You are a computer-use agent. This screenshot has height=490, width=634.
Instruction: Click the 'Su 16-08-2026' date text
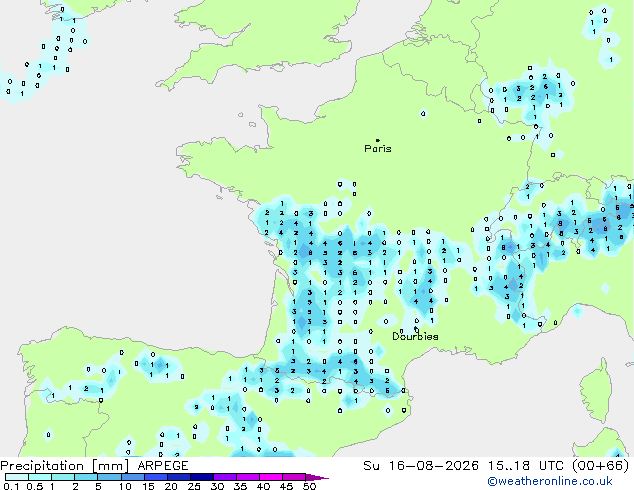(421, 466)
